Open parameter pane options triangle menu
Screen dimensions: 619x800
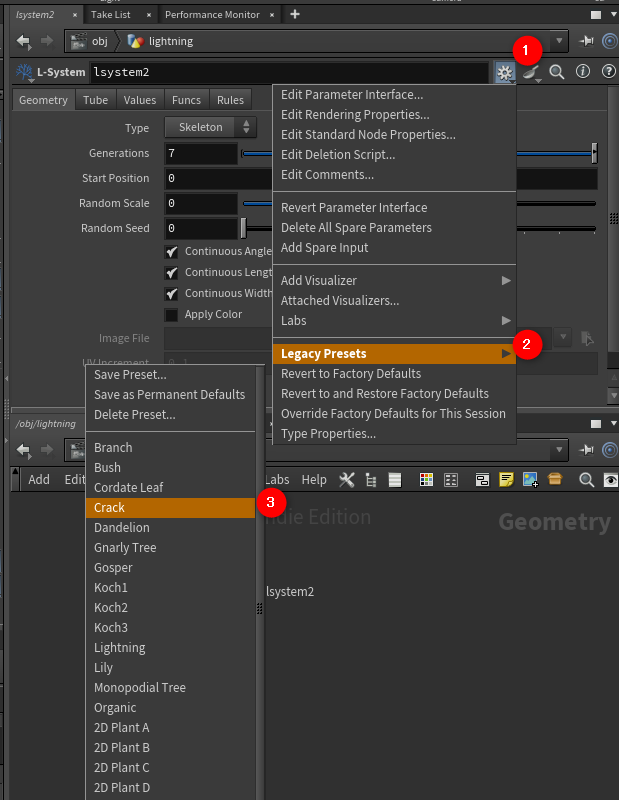[x=613, y=14]
